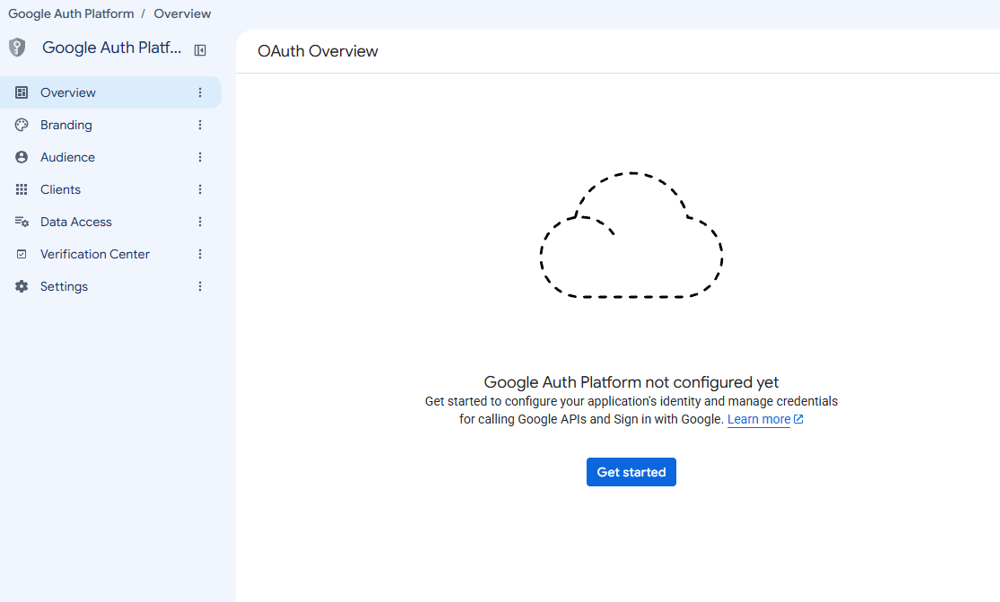Screen dimensions: 1000x602
Task: Click the Overview dashboard icon
Action: click(21, 92)
